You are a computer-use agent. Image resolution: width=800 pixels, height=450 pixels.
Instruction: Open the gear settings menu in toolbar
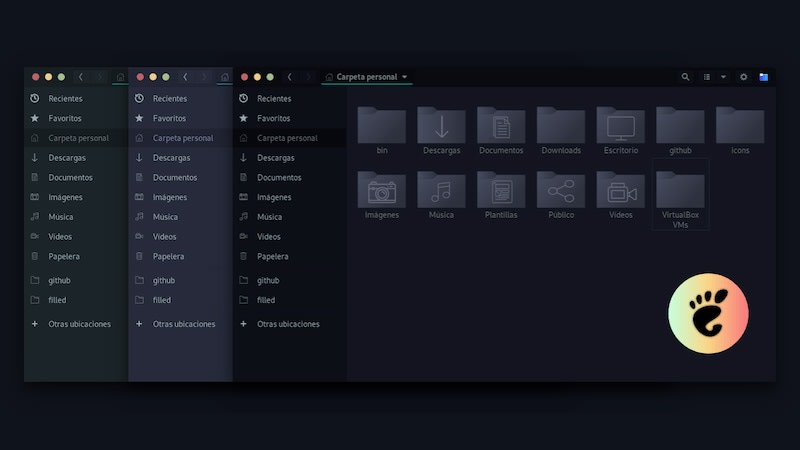(x=743, y=77)
